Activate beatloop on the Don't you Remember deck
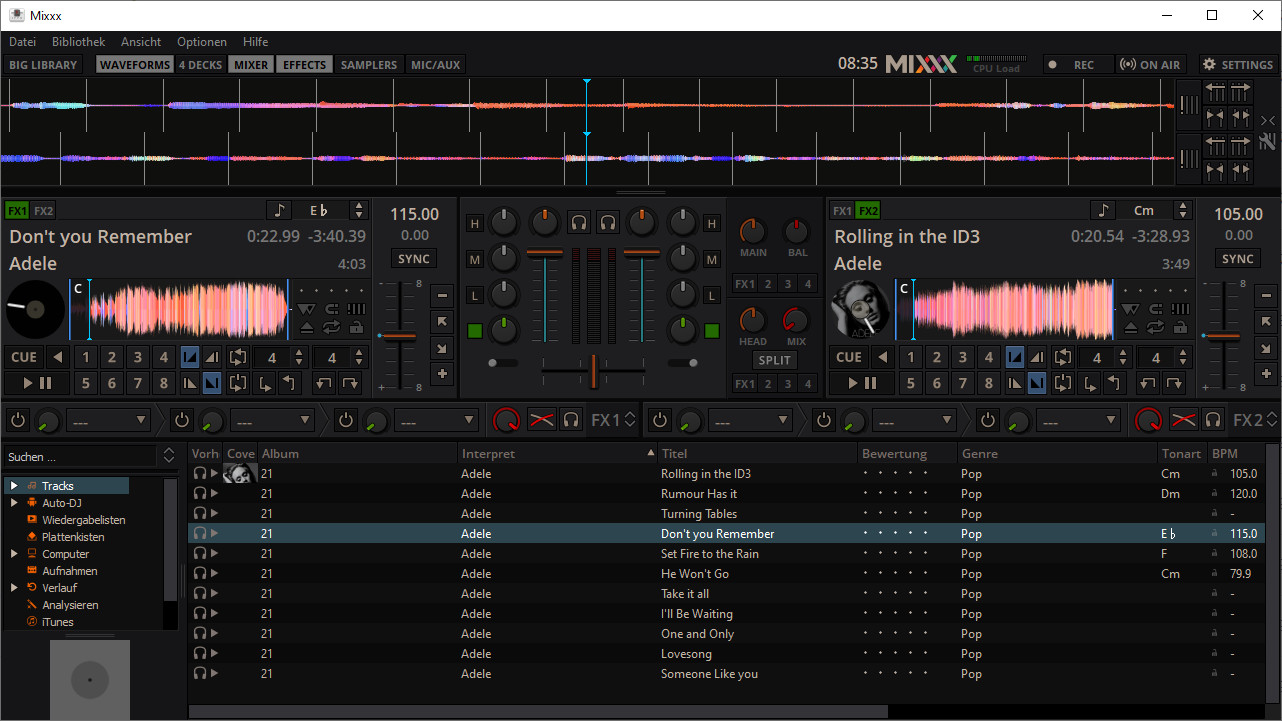 pyautogui.click(x=238, y=357)
